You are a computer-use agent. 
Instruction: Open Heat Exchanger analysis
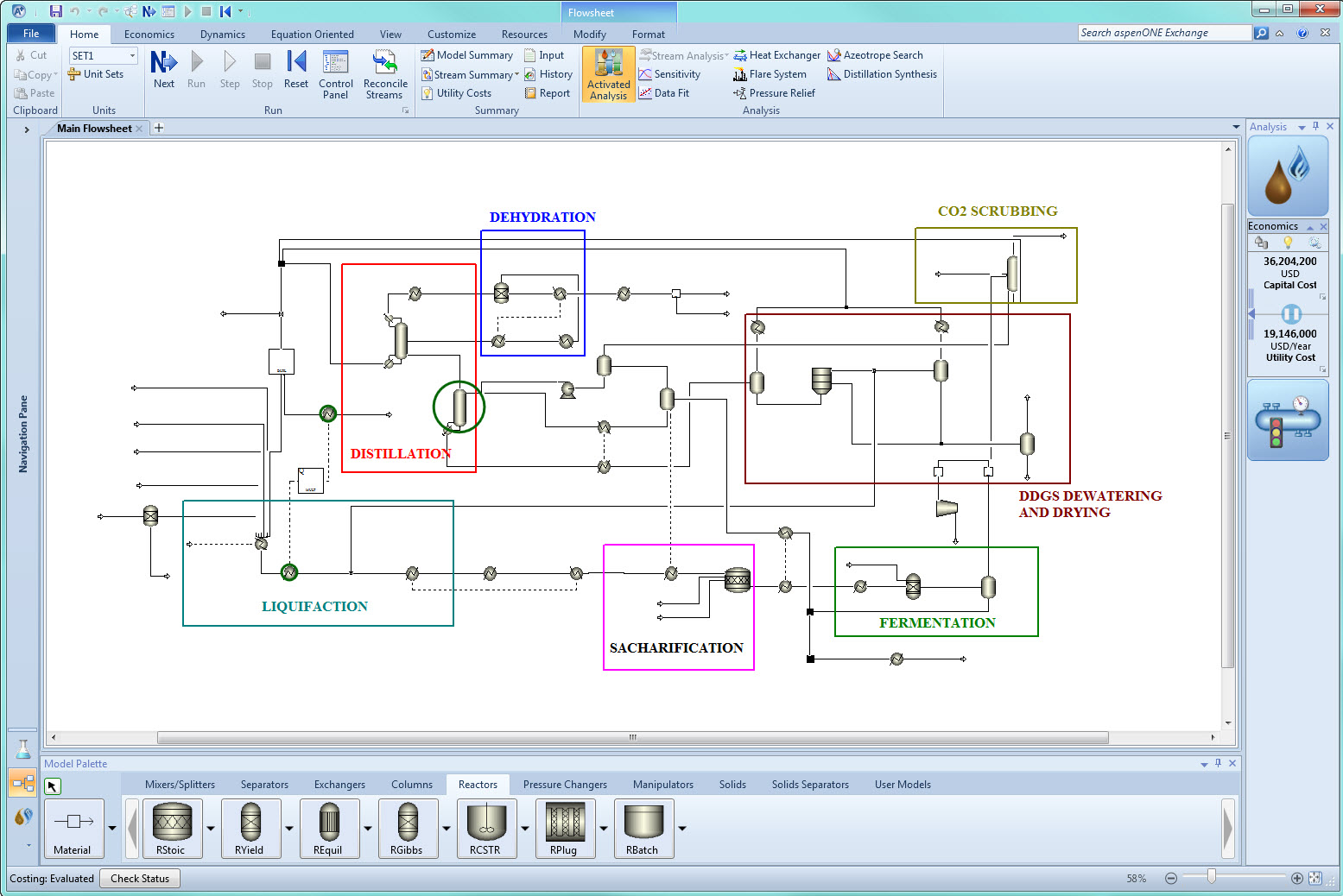click(x=777, y=55)
